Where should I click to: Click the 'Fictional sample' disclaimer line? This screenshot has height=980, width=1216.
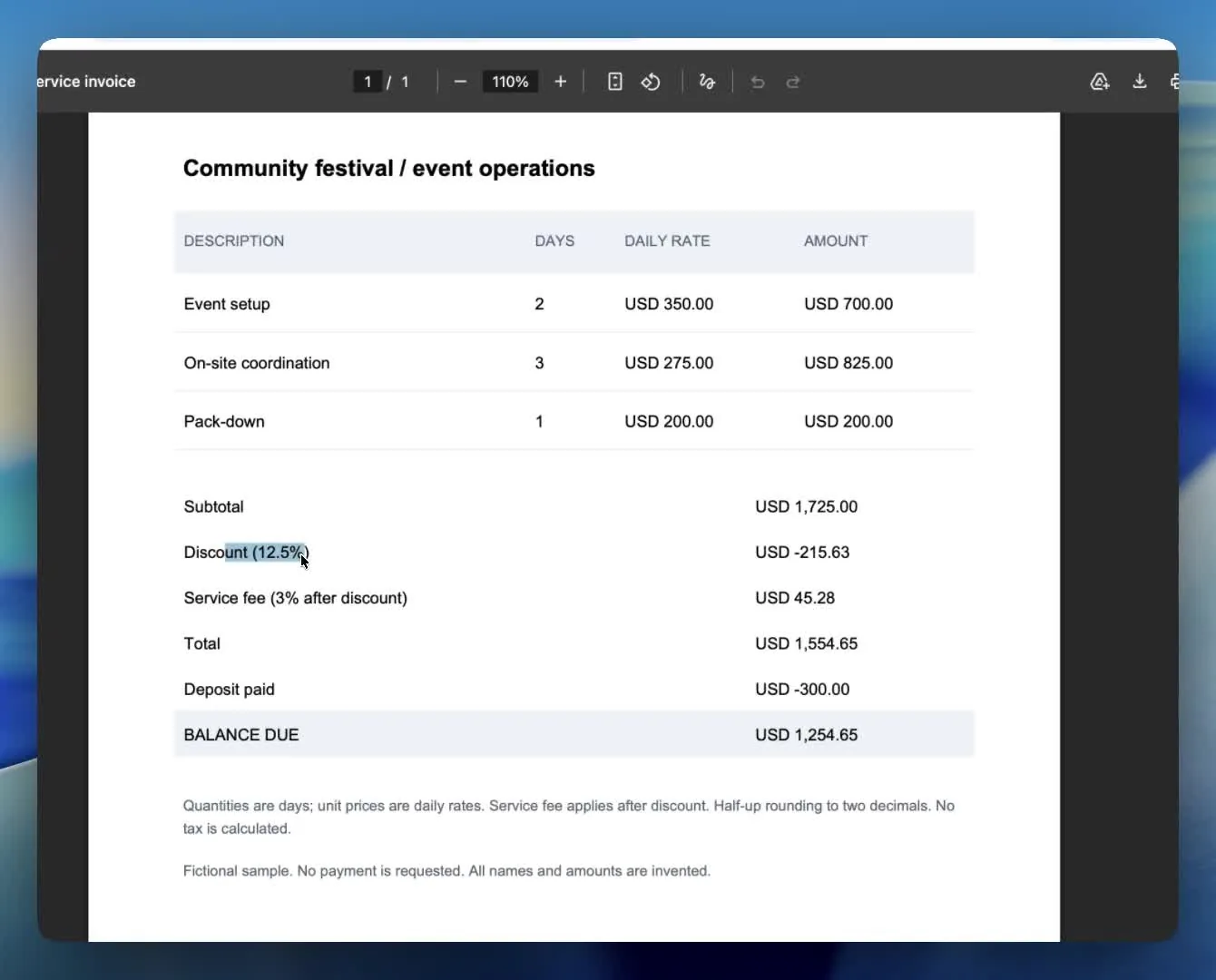click(446, 871)
